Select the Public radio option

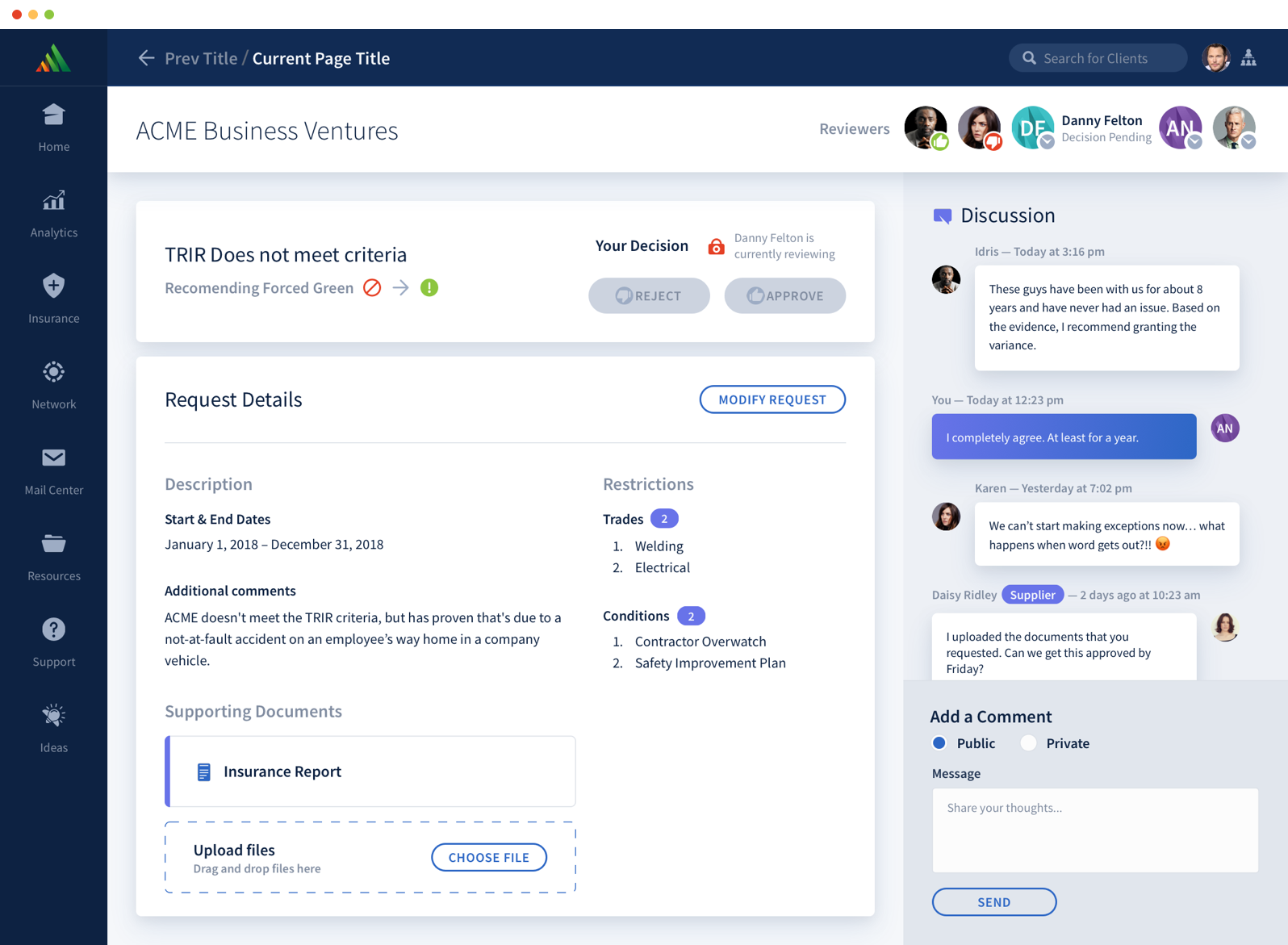[939, 743]
